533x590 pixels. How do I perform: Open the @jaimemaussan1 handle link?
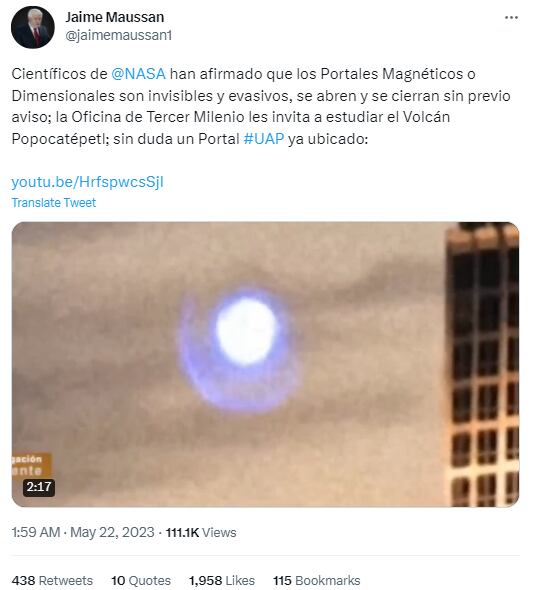pos(118,35)
